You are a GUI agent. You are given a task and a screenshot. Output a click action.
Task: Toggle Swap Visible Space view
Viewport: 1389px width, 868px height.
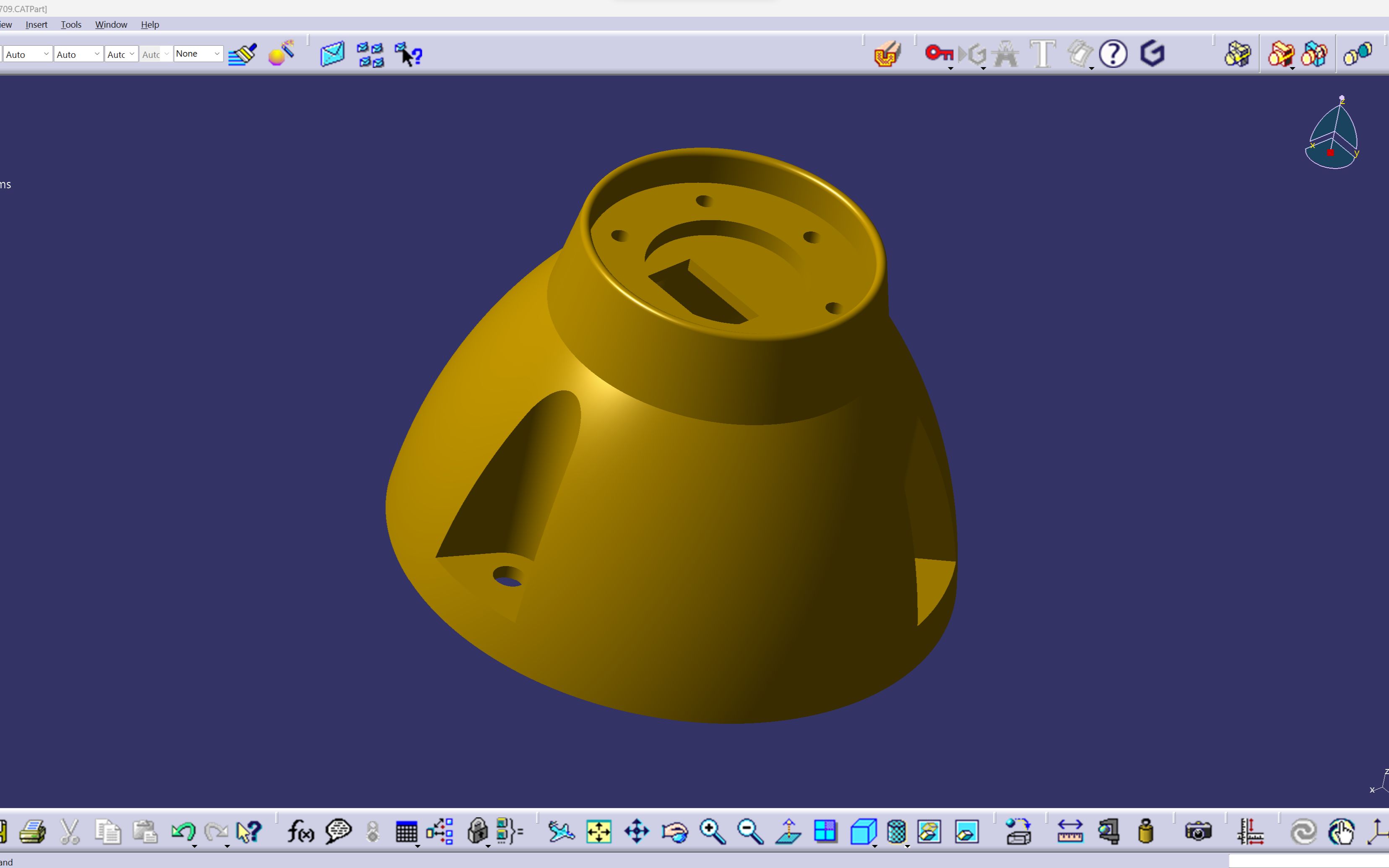[967, 831]
